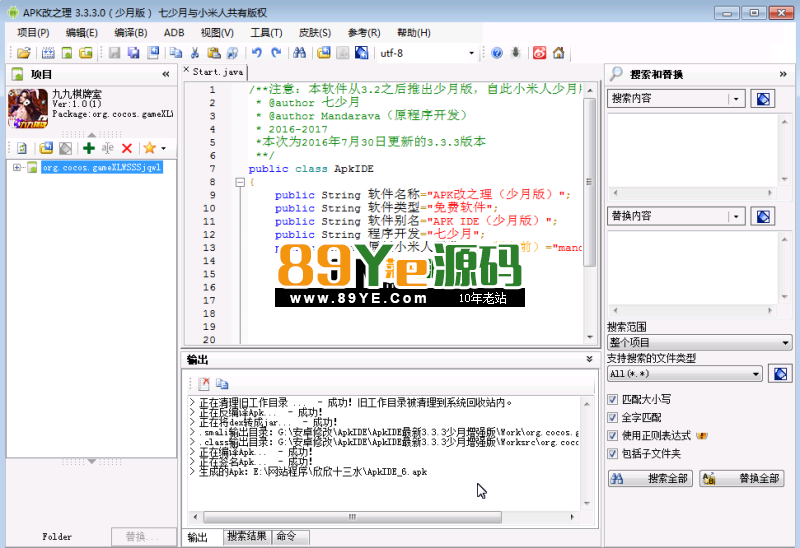Image resolution: width=800 pixels, height=548 pixels.
Task: Click the copy output icon
Action: (222, 384)
